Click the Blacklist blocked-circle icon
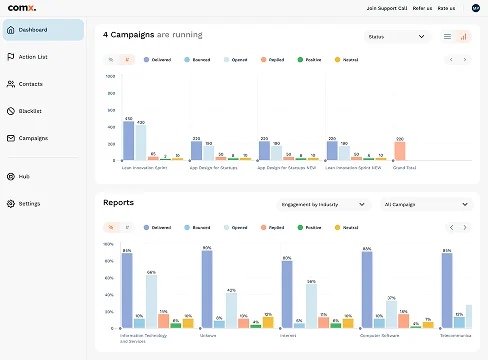The image size is (488, 360). click(x=11, y=111)
